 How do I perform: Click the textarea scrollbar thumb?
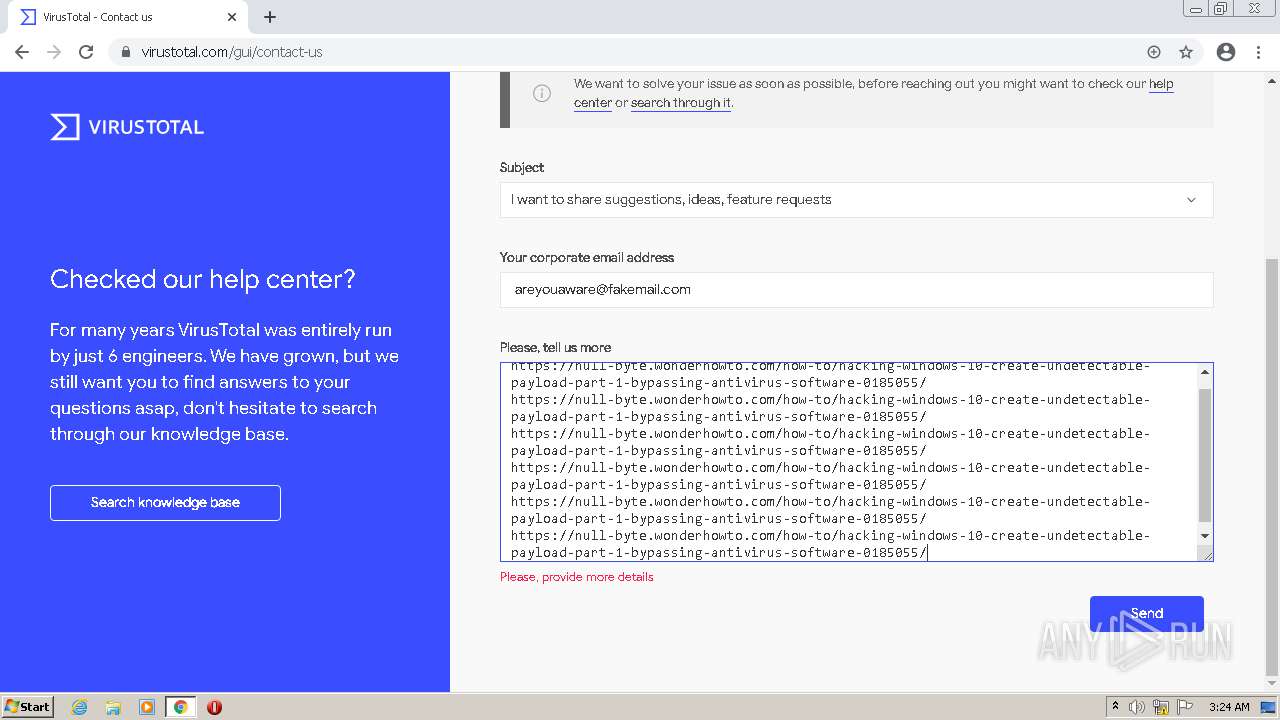[x=1205, y=455]
